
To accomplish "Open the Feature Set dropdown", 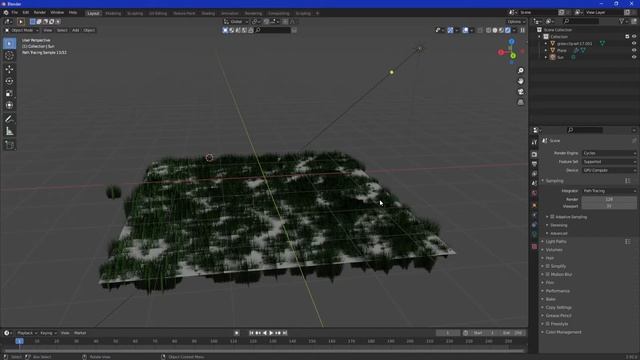I will click(x=609, y=162).
